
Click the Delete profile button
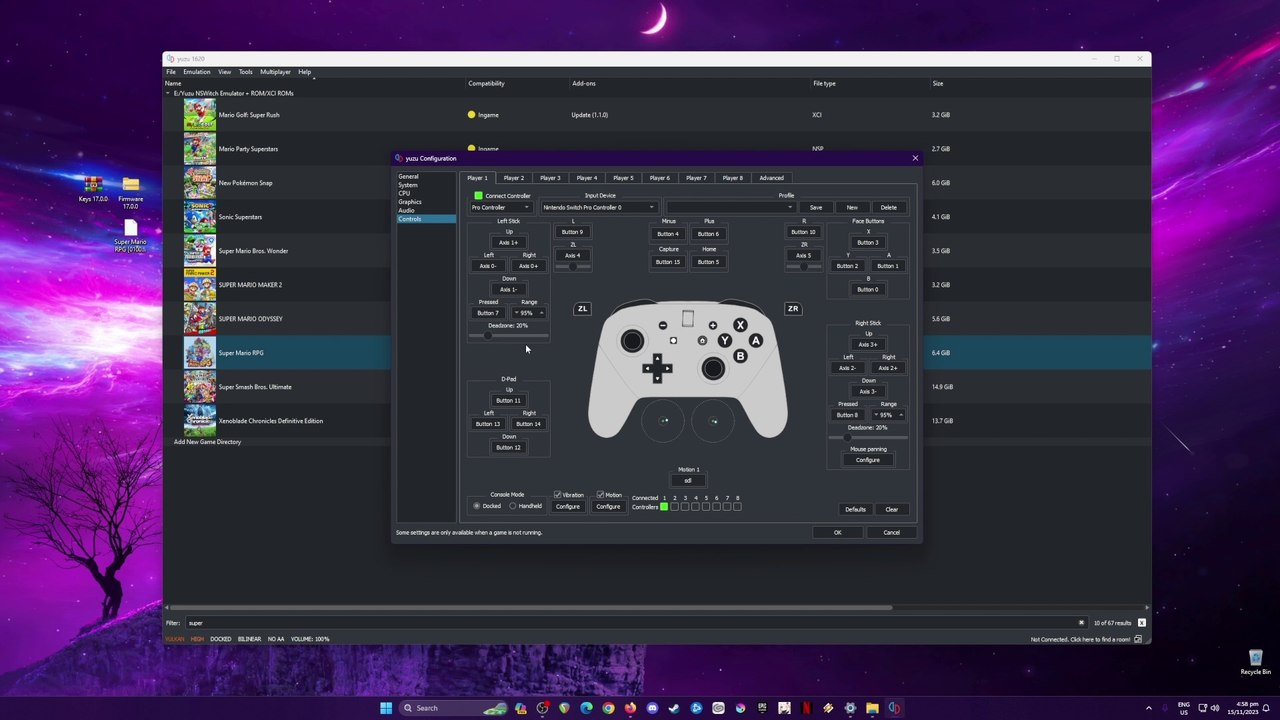tap(889, 207)
